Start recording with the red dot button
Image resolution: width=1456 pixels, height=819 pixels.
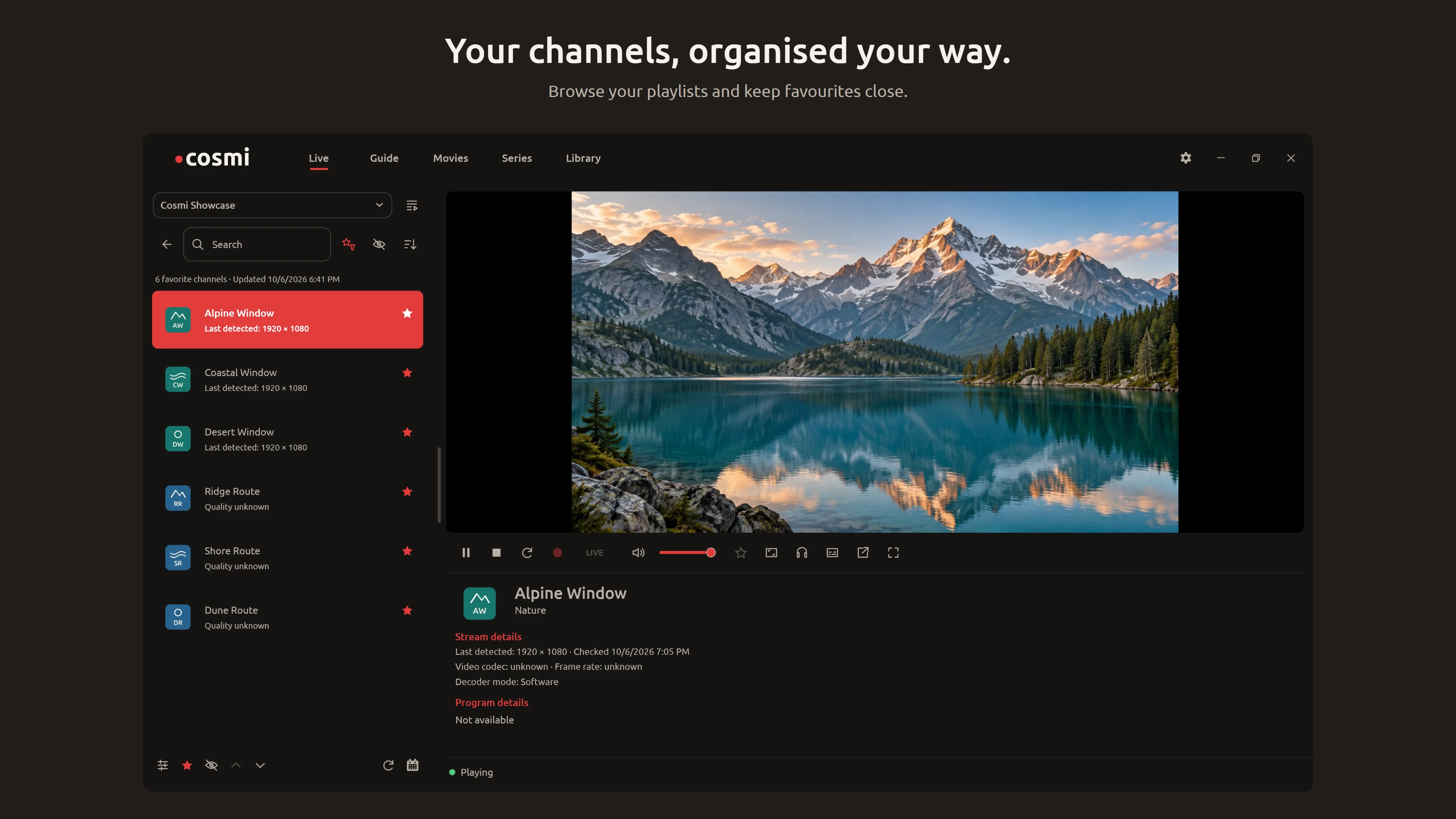pyautogui.click(x=557, y=553)
